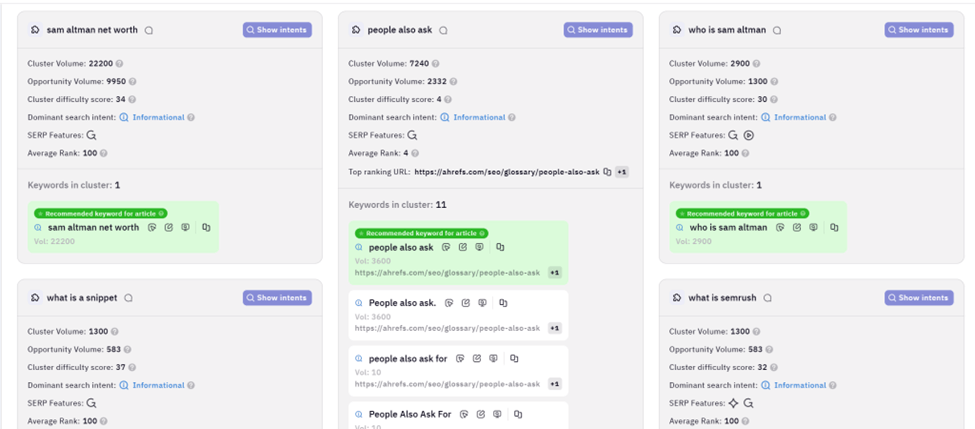Copy the recommended people also ask keyword
Screen dimensions: 975x429
coord(500,247)
